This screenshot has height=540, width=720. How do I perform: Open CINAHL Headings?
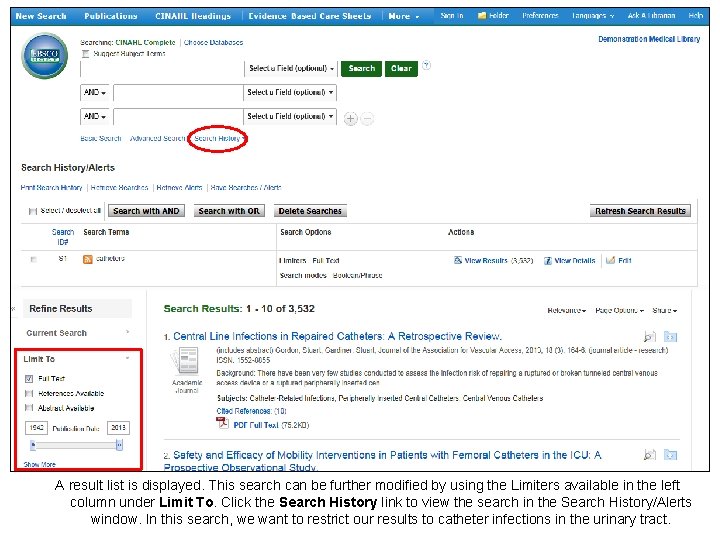click(x=193, y=16)
